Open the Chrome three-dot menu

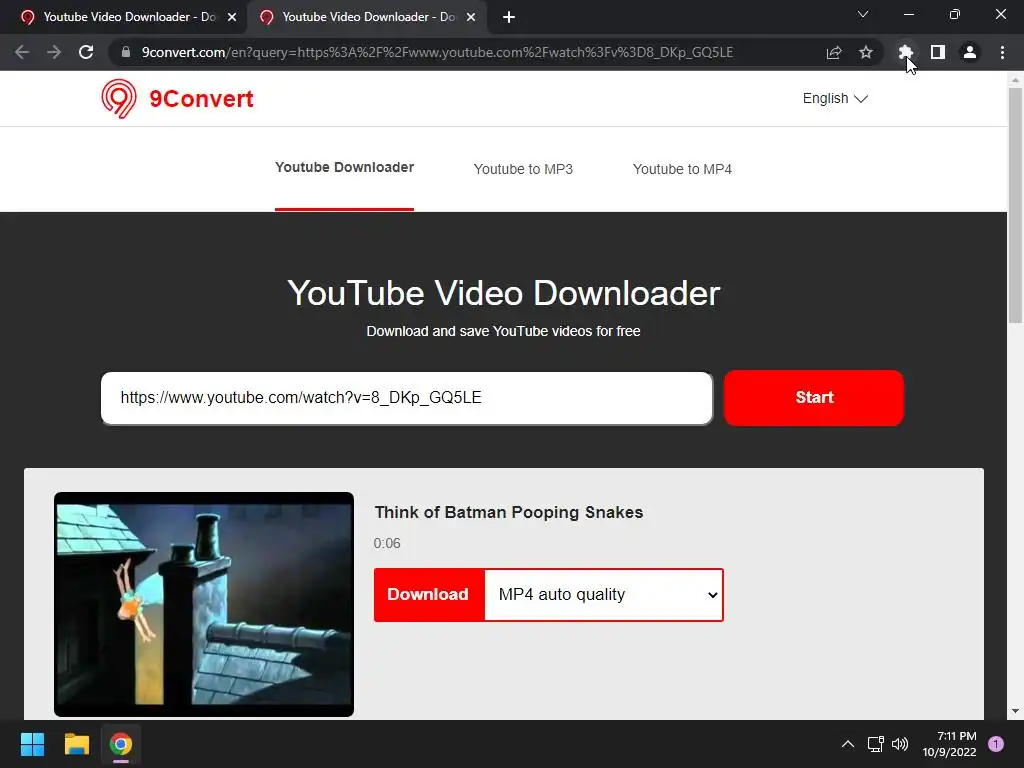click(1002, 52)
